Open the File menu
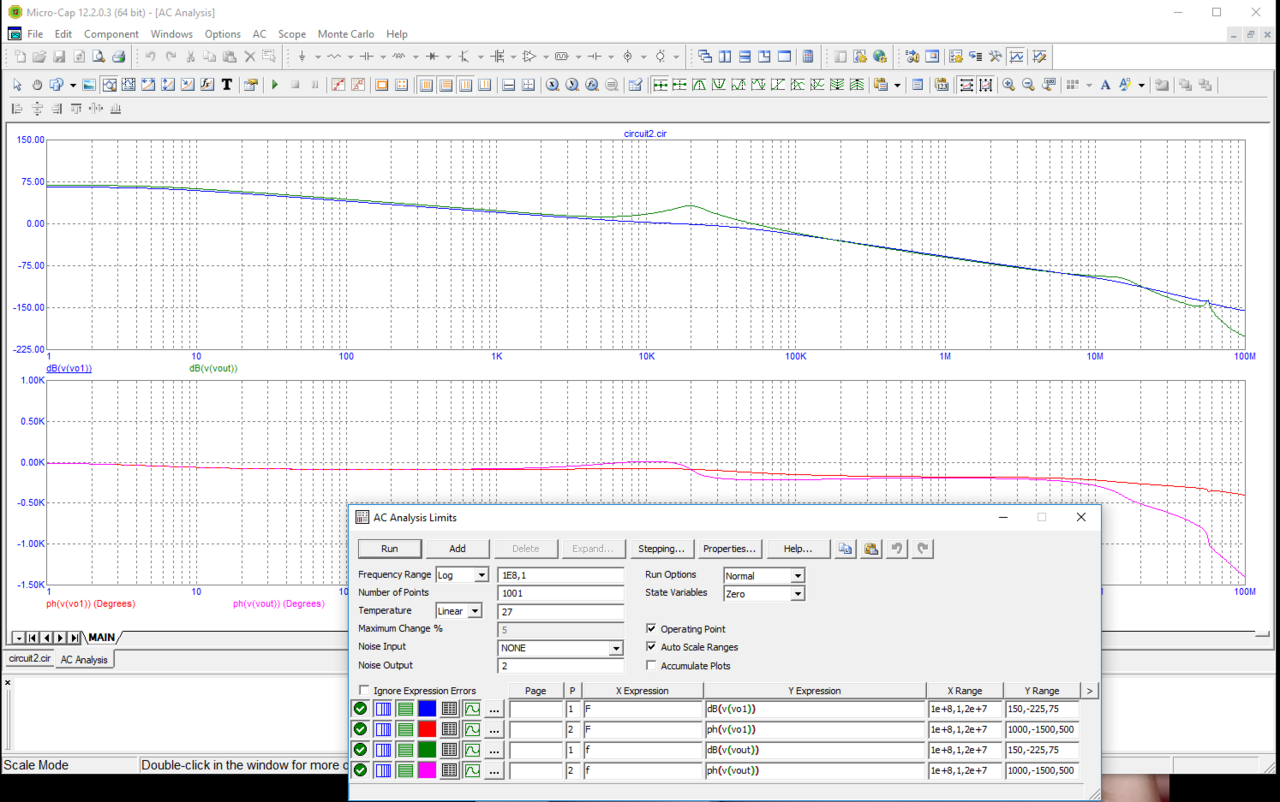This screenshot has height=802, width=1280. click(35, 34)
